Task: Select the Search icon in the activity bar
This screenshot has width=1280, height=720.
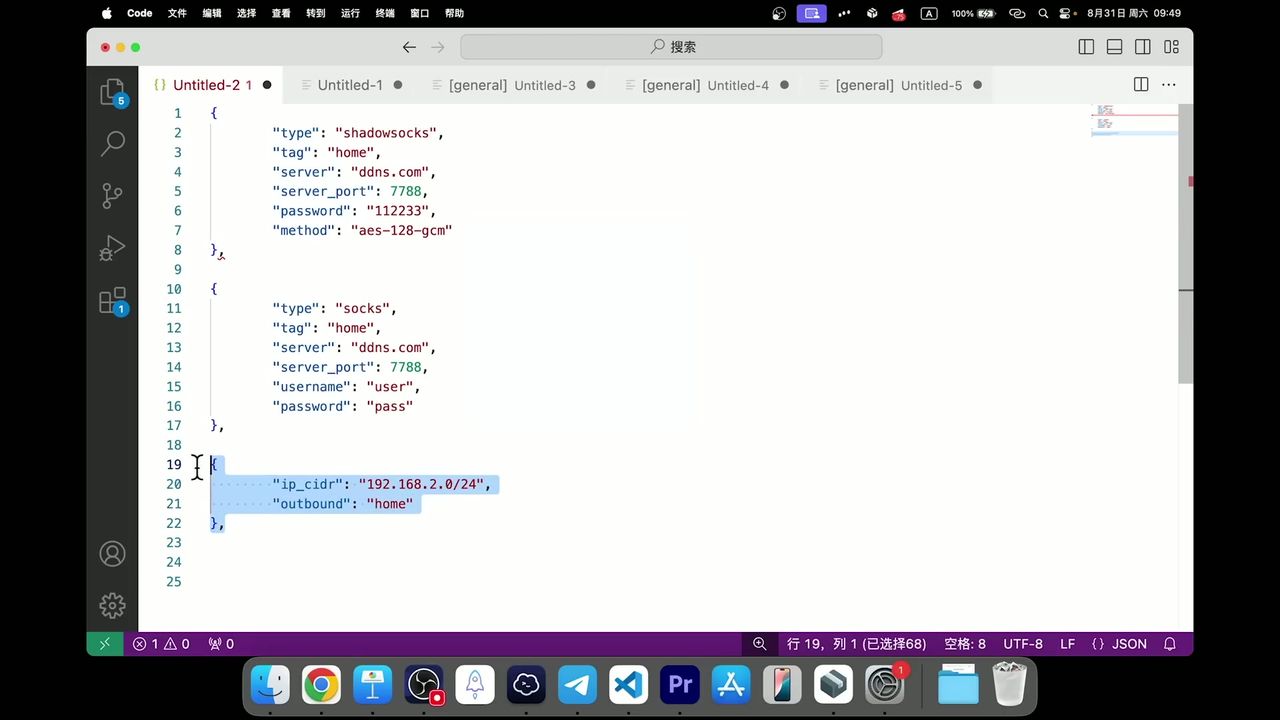Action: pyautogui.click(x=112, y=144)
